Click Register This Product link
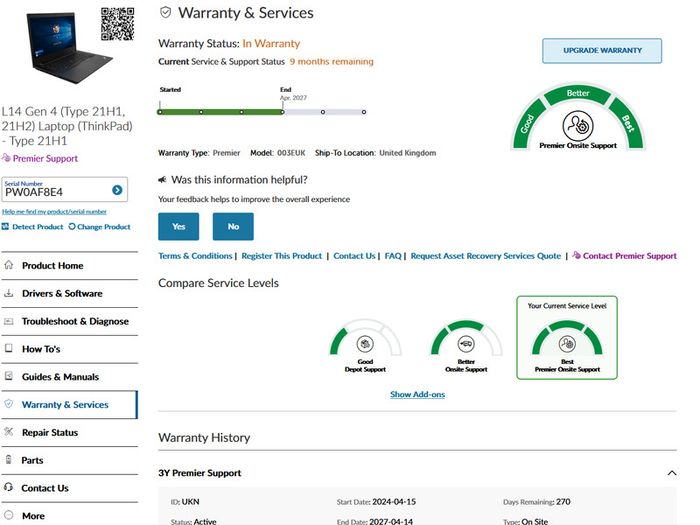The width and height of the screenshot is (700, 525). pyautogui.click(x=281, y=256)
